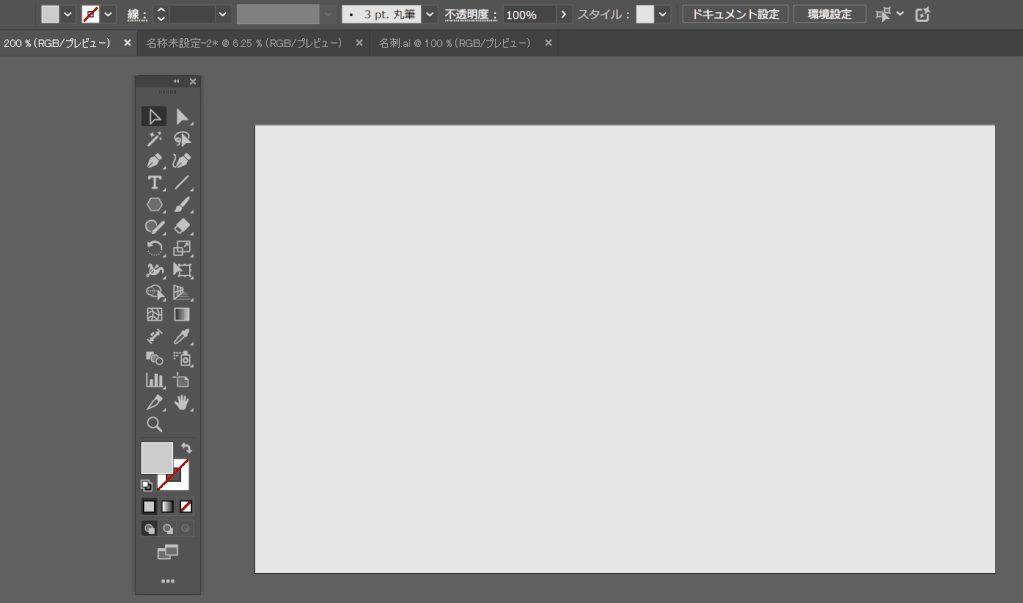Select the Polygon shape tool
Image resolution: width=1023 pixels, height=603 pixels.
[x=154, y=204]
